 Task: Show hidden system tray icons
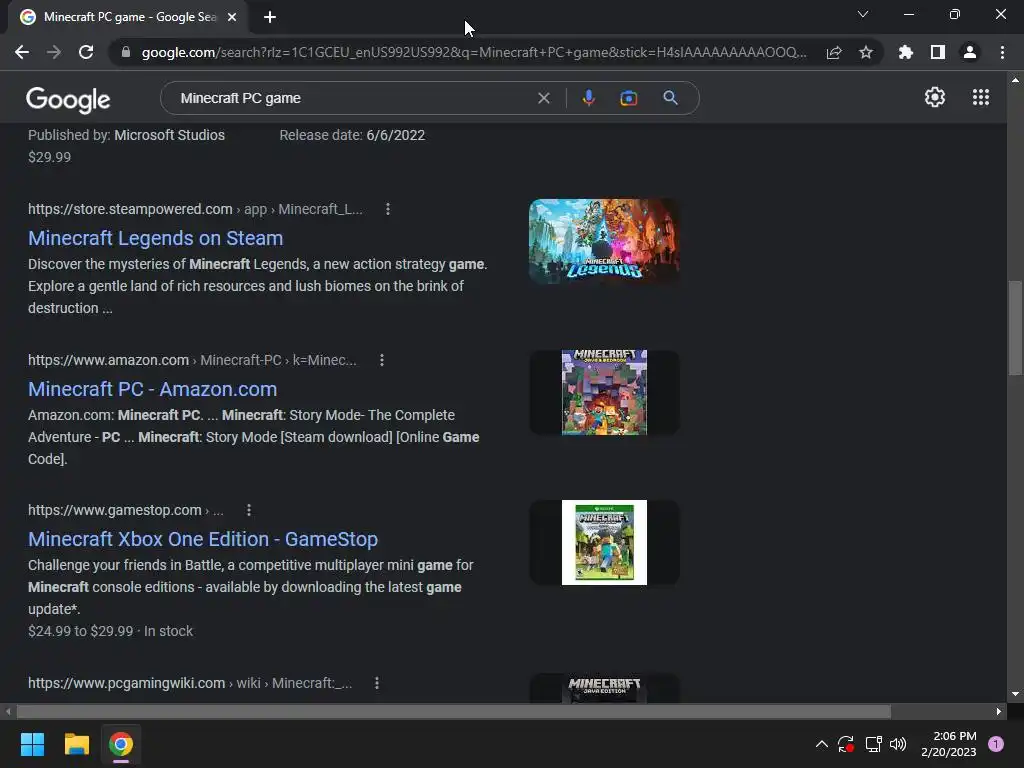822,744
